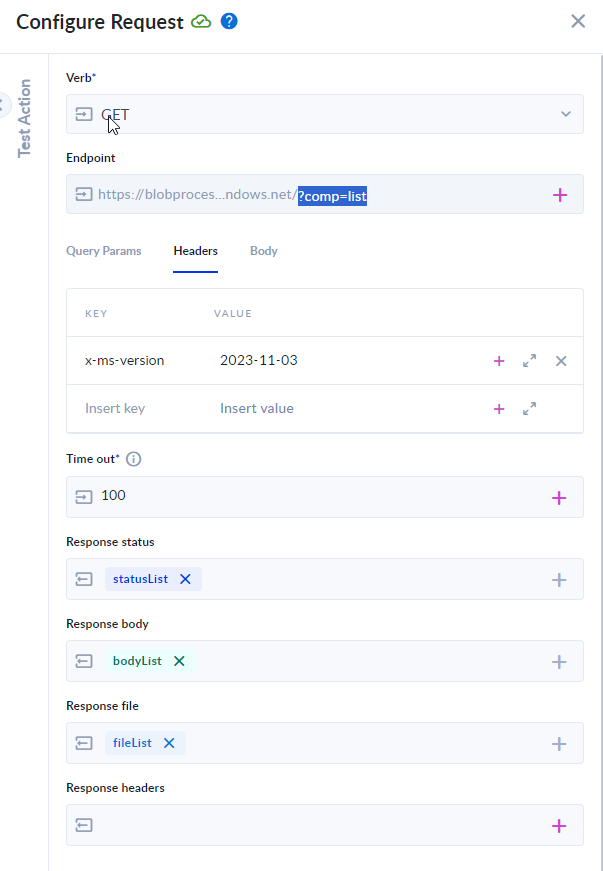This screenshot has height=871, width=603.
Task: Click the input mapping icon inside the Verb field
Action: tap(84, 114)
